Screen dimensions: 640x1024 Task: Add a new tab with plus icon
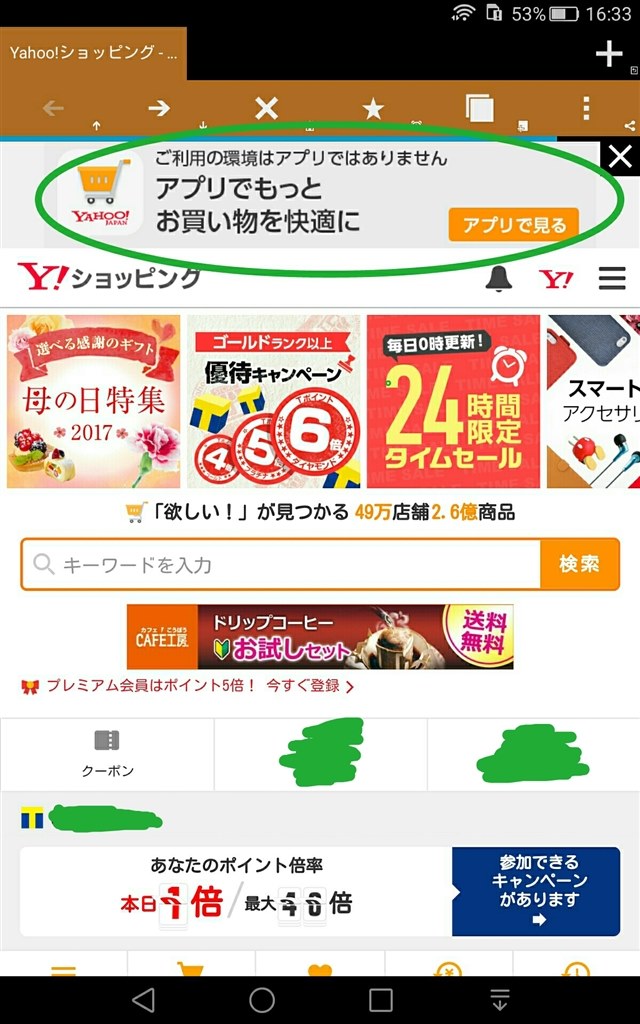(609, 54)
